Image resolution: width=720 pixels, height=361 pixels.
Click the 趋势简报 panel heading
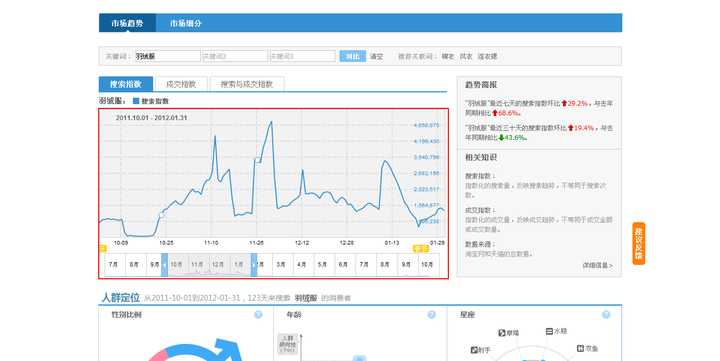click(x=481, y=85)
